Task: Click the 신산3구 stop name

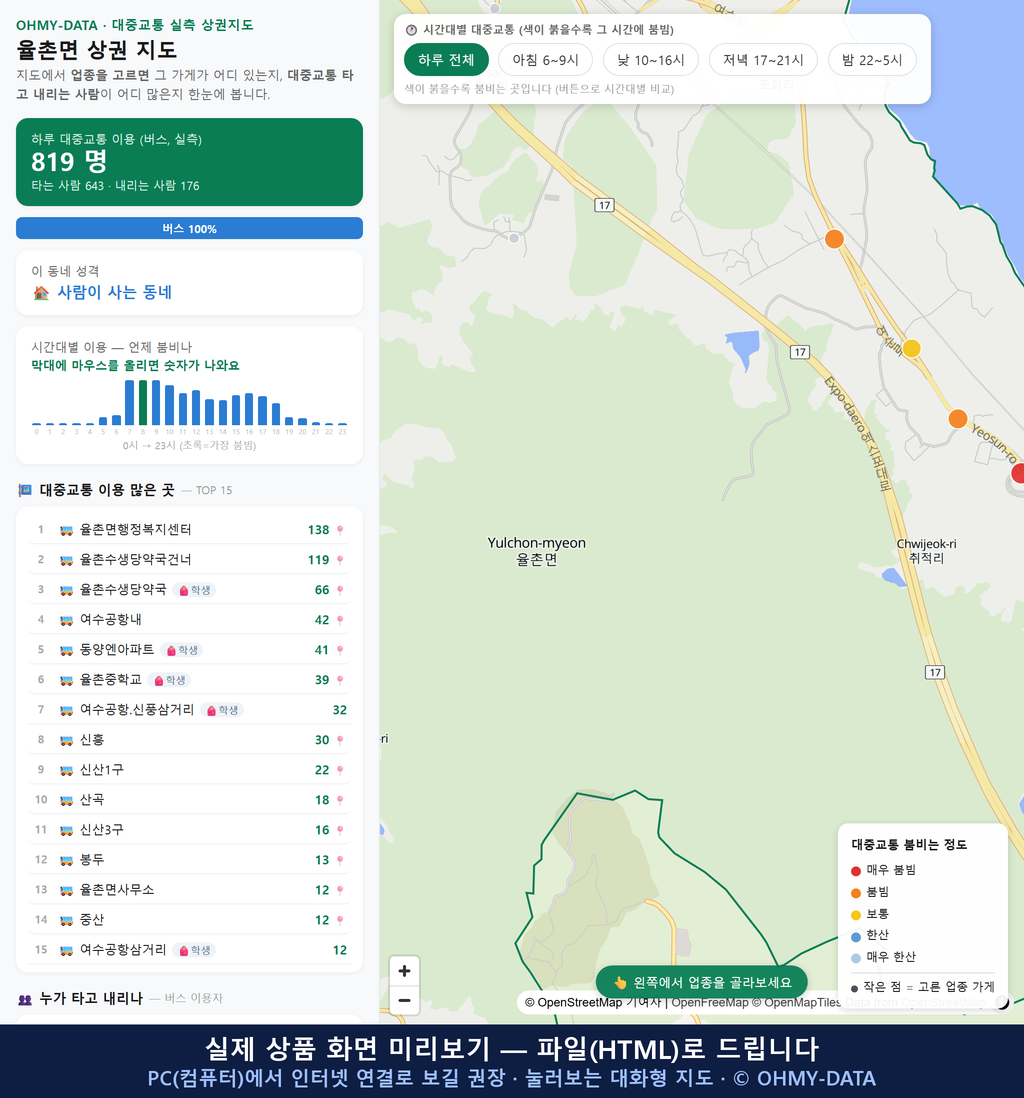Action: (x=102, y=830)
